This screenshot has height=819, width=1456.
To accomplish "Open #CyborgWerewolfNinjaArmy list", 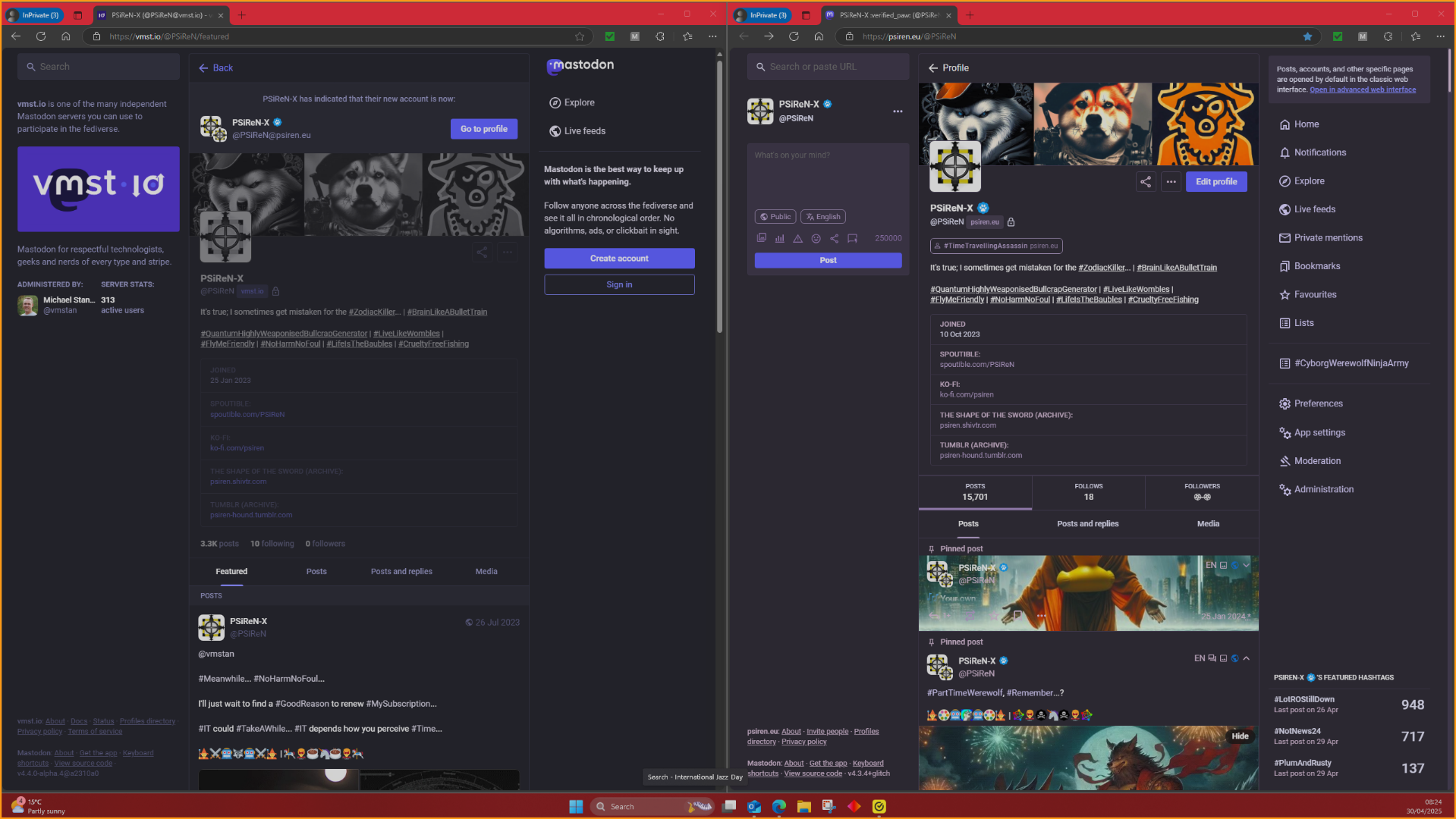I will (x=1344, y=363).
